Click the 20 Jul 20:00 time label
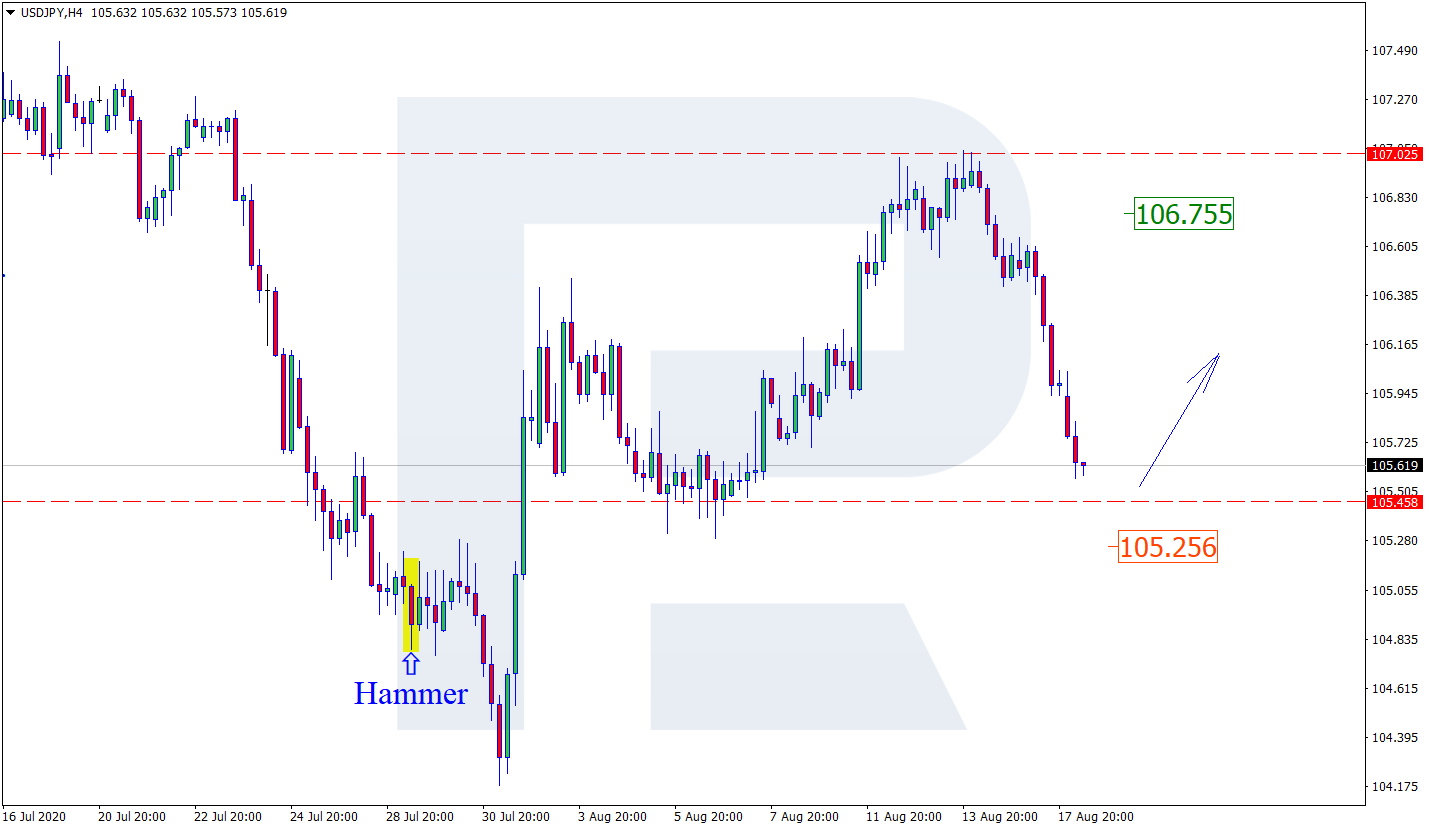 (x=132, y=817)
